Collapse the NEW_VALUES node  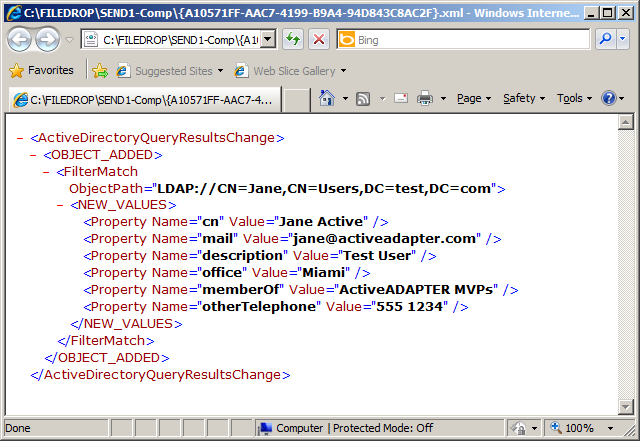point(60,205)
